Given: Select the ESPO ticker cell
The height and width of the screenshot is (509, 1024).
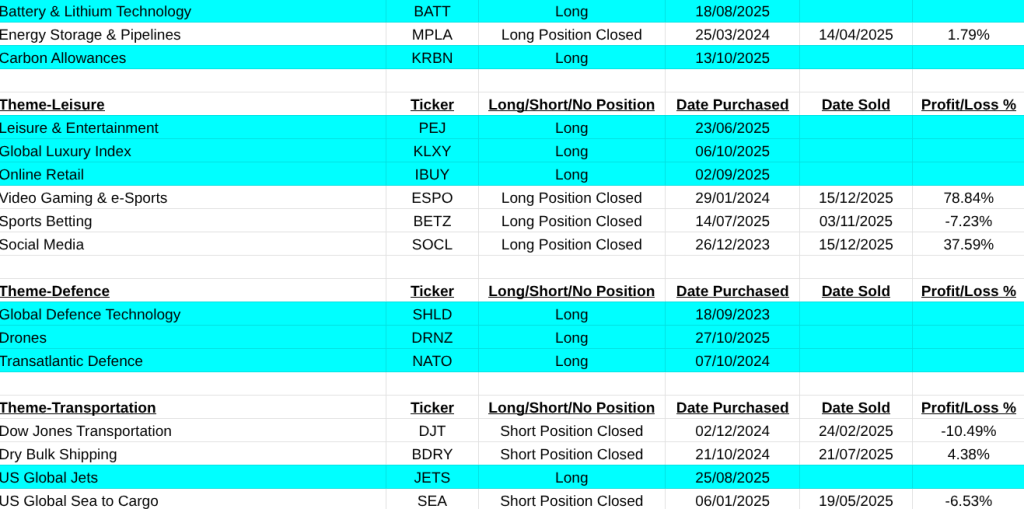Looking at the screenshot, I should point(432,198).
